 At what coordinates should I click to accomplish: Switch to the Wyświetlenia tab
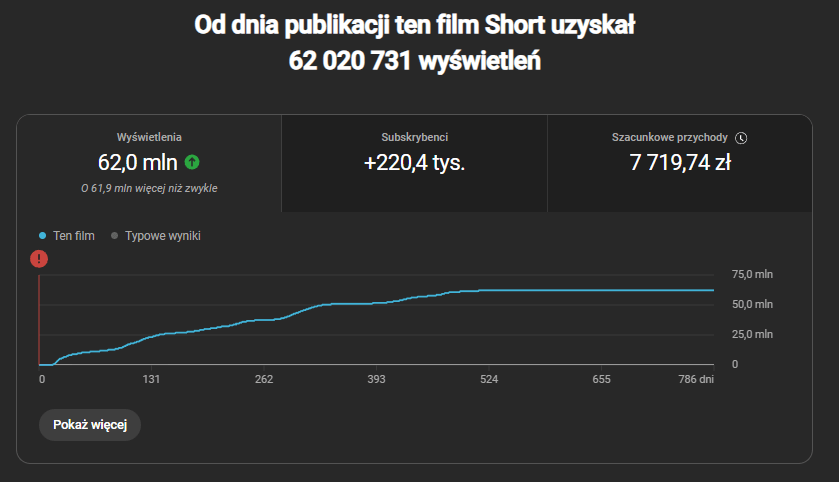click(149, 163)
